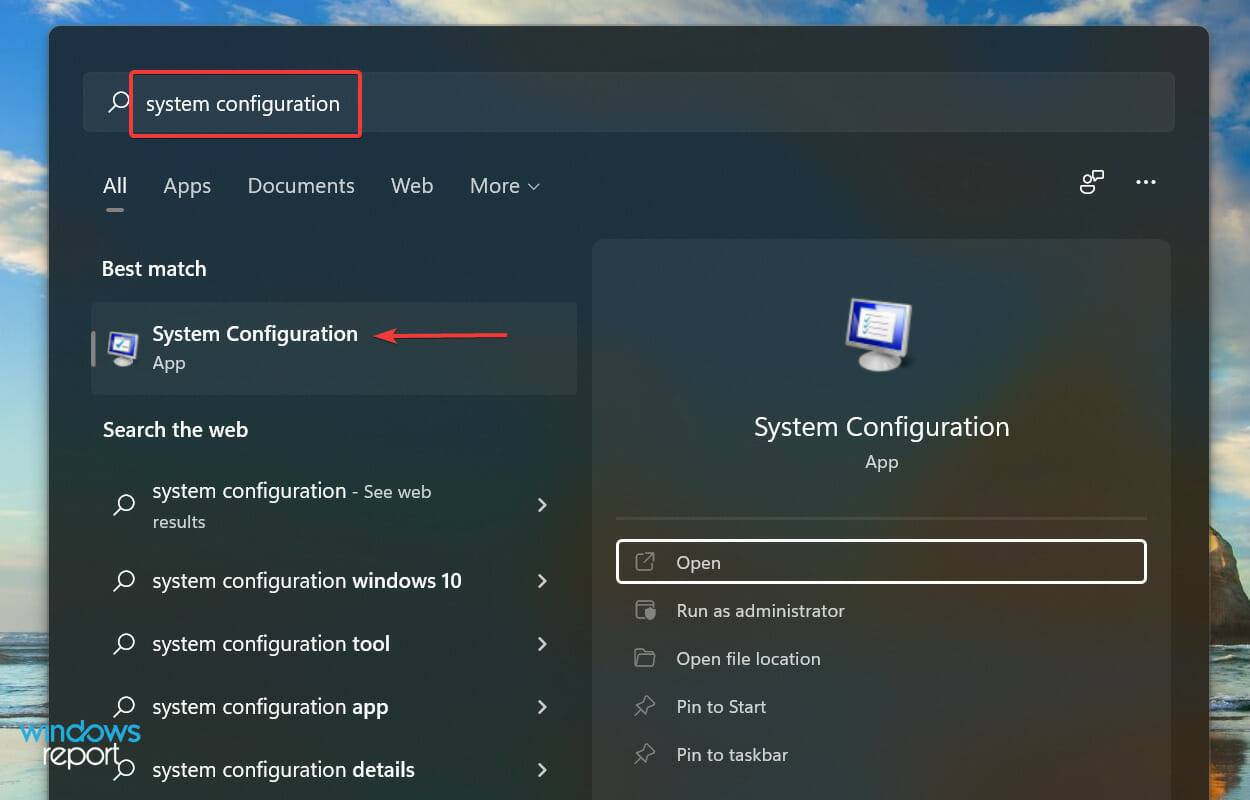Open search options via the ellipsis icon
This screenshot has width=1250, height=800.
point(1146,182)
